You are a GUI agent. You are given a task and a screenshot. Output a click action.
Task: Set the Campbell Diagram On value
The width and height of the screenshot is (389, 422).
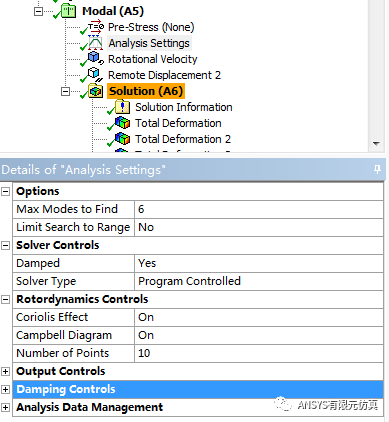tap(259, 335)
